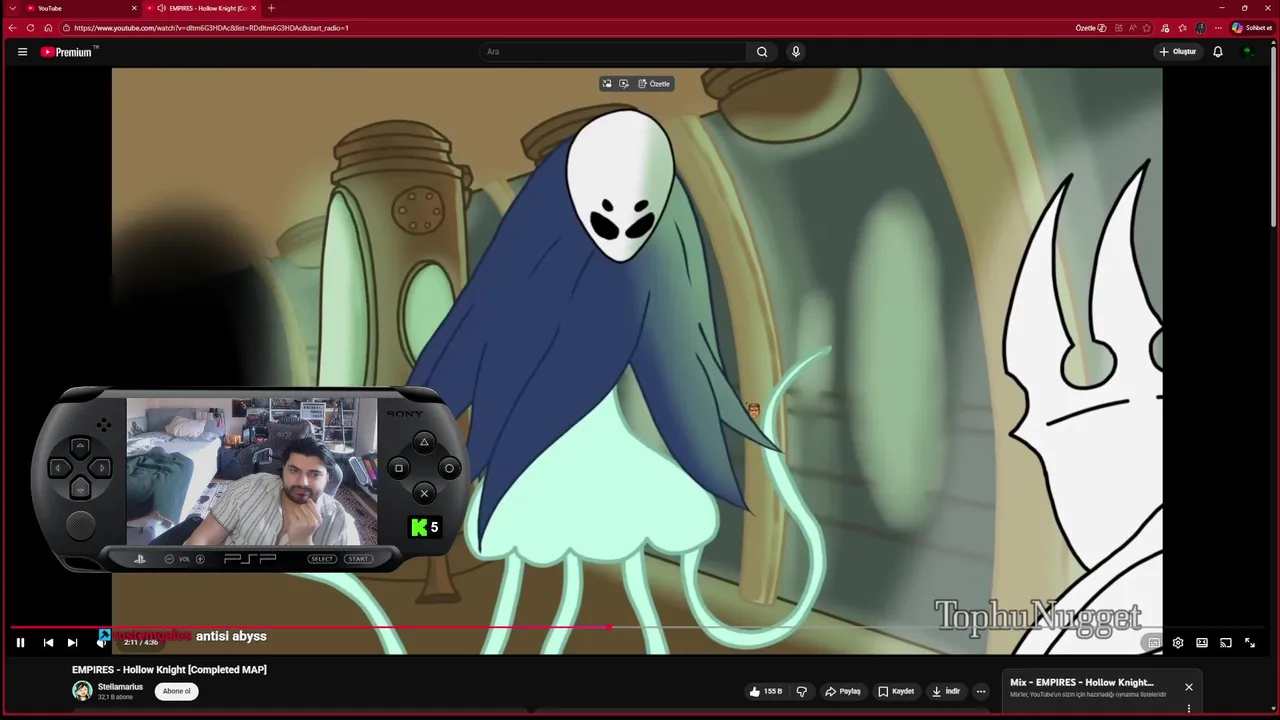1280x720 pixels.
Task: Open the tab actions chevron menu
Action: click(11, 8)
